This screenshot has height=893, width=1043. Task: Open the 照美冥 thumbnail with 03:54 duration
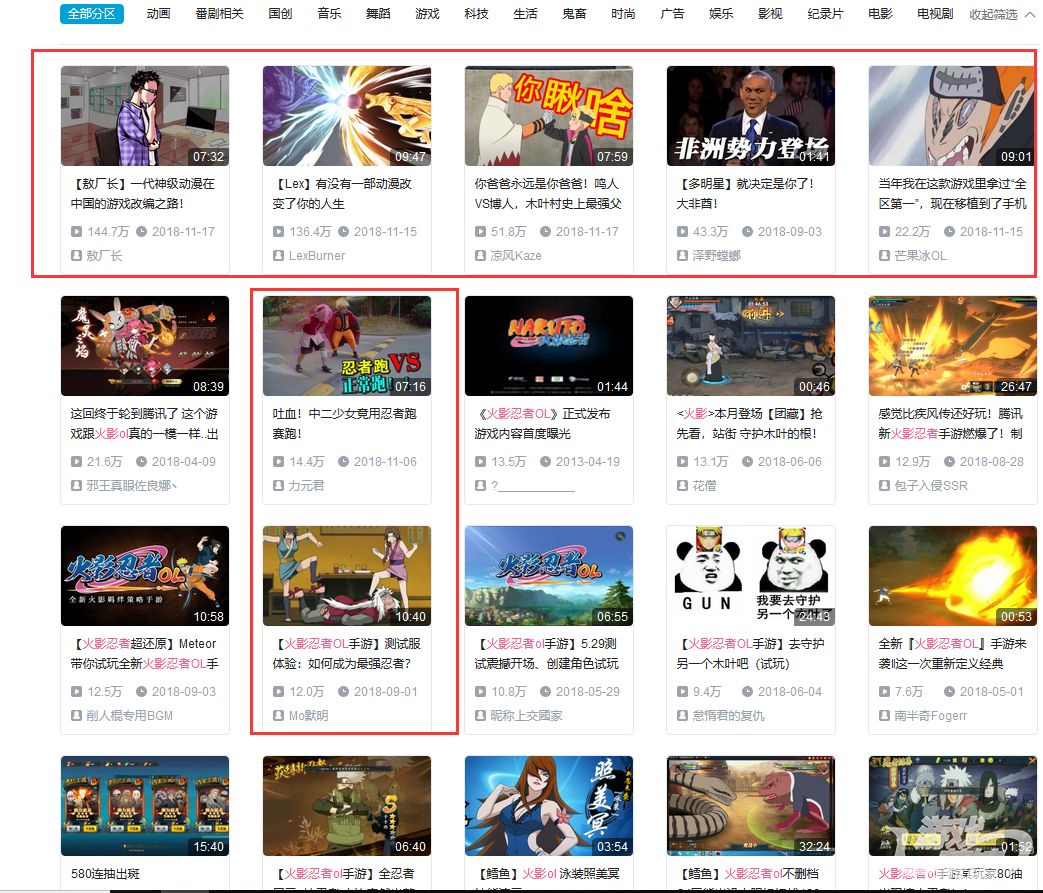(x=549, y=806)
